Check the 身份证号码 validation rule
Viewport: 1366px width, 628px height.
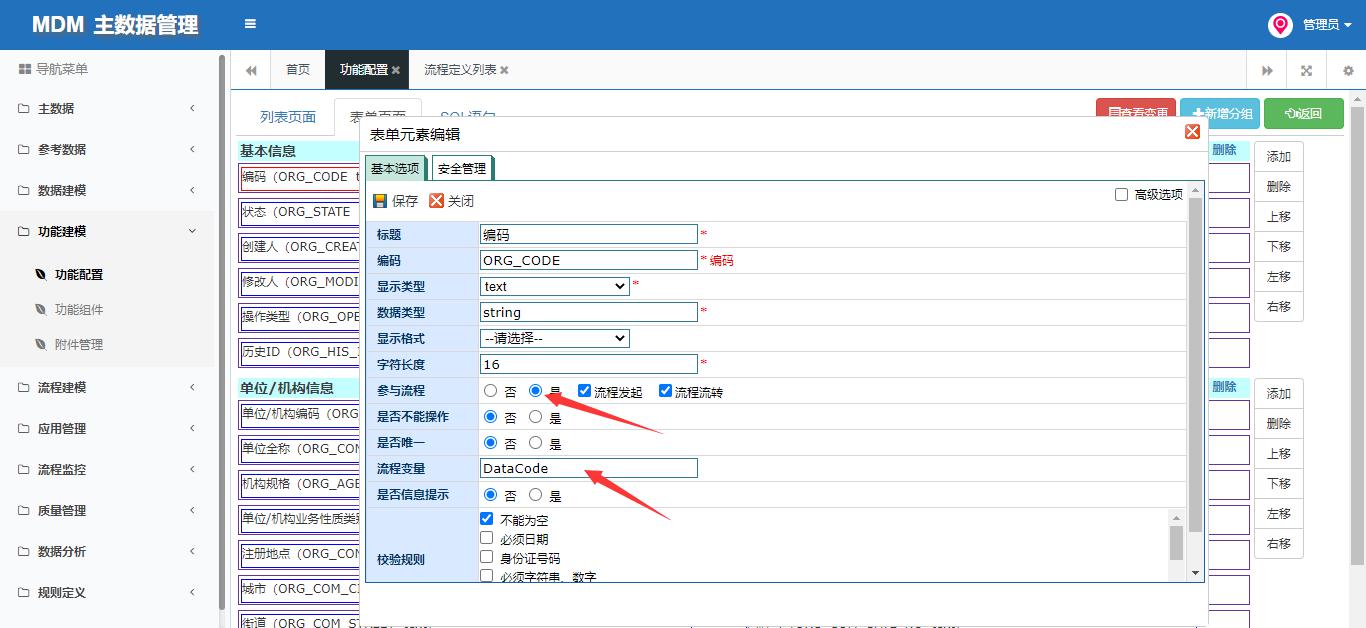click(x=487, y=557)
